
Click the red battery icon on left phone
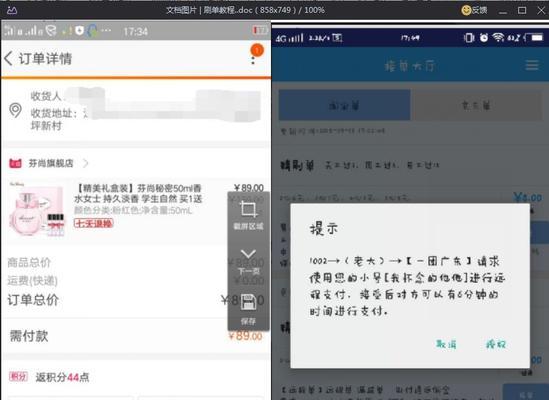(260, 30)
